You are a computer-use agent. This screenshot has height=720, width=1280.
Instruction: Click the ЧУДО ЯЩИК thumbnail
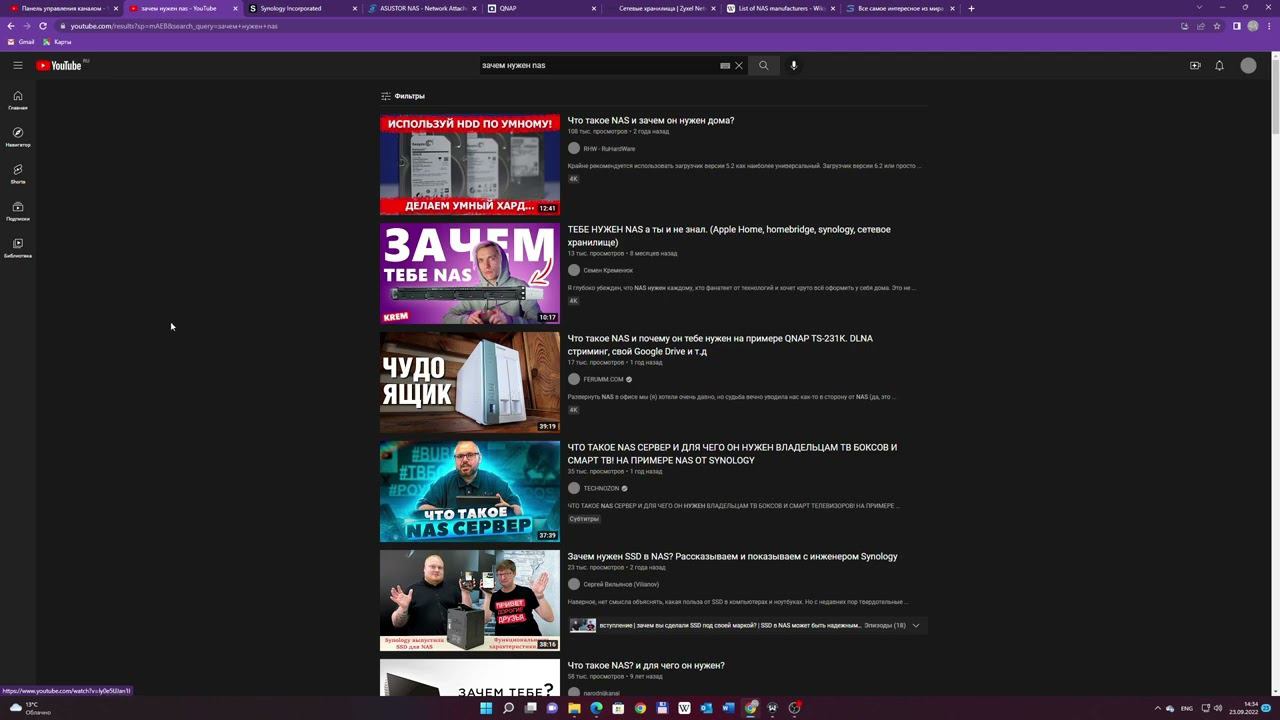(x=470, y=383)
